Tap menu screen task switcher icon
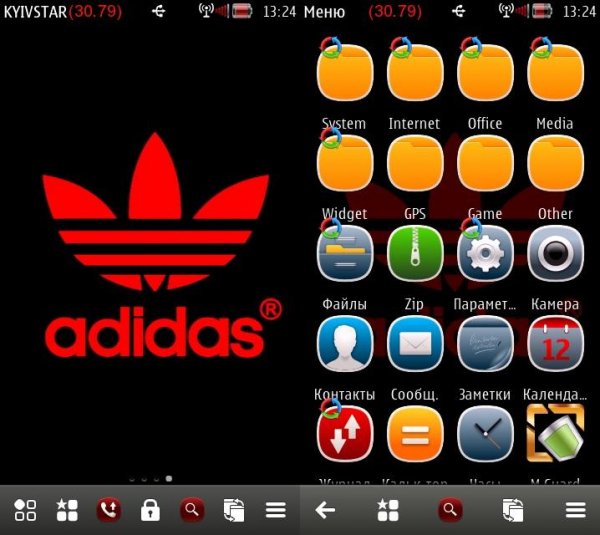Viewport: 600px width, 535px height. [x=513, y=510]
